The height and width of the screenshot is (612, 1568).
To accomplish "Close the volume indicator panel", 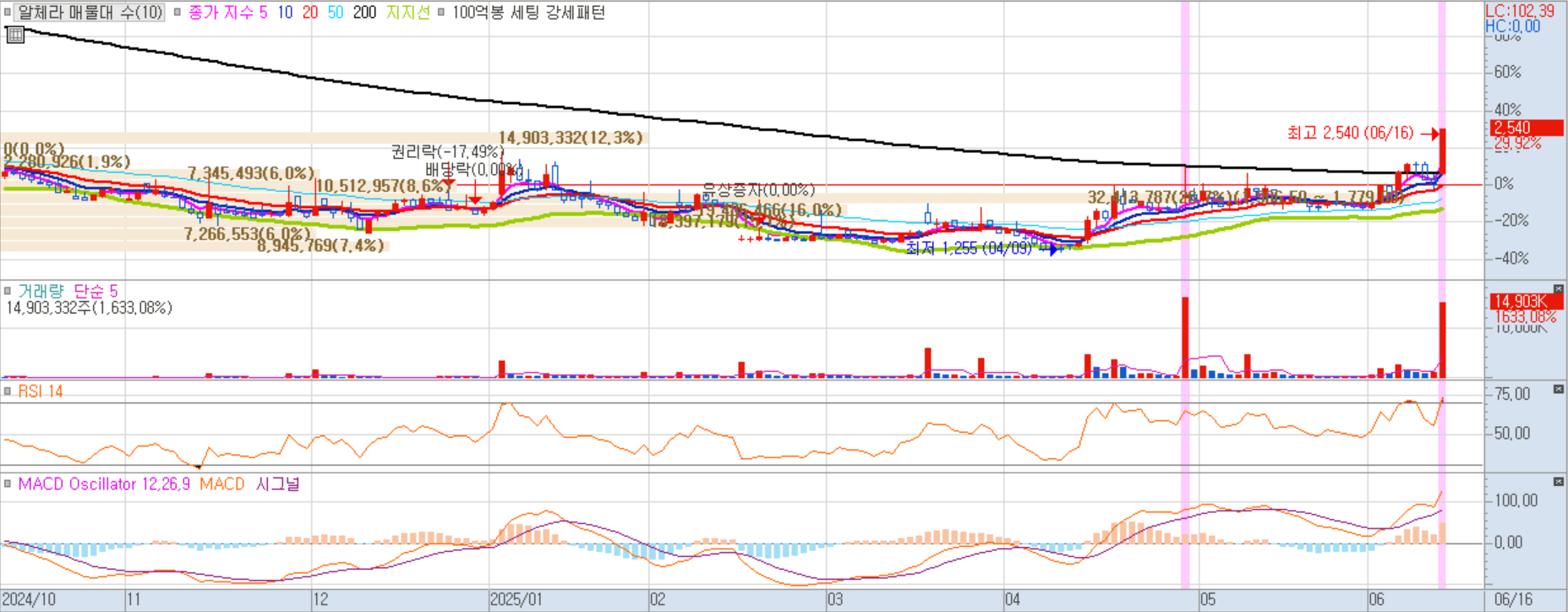I will pos(1559,289).
